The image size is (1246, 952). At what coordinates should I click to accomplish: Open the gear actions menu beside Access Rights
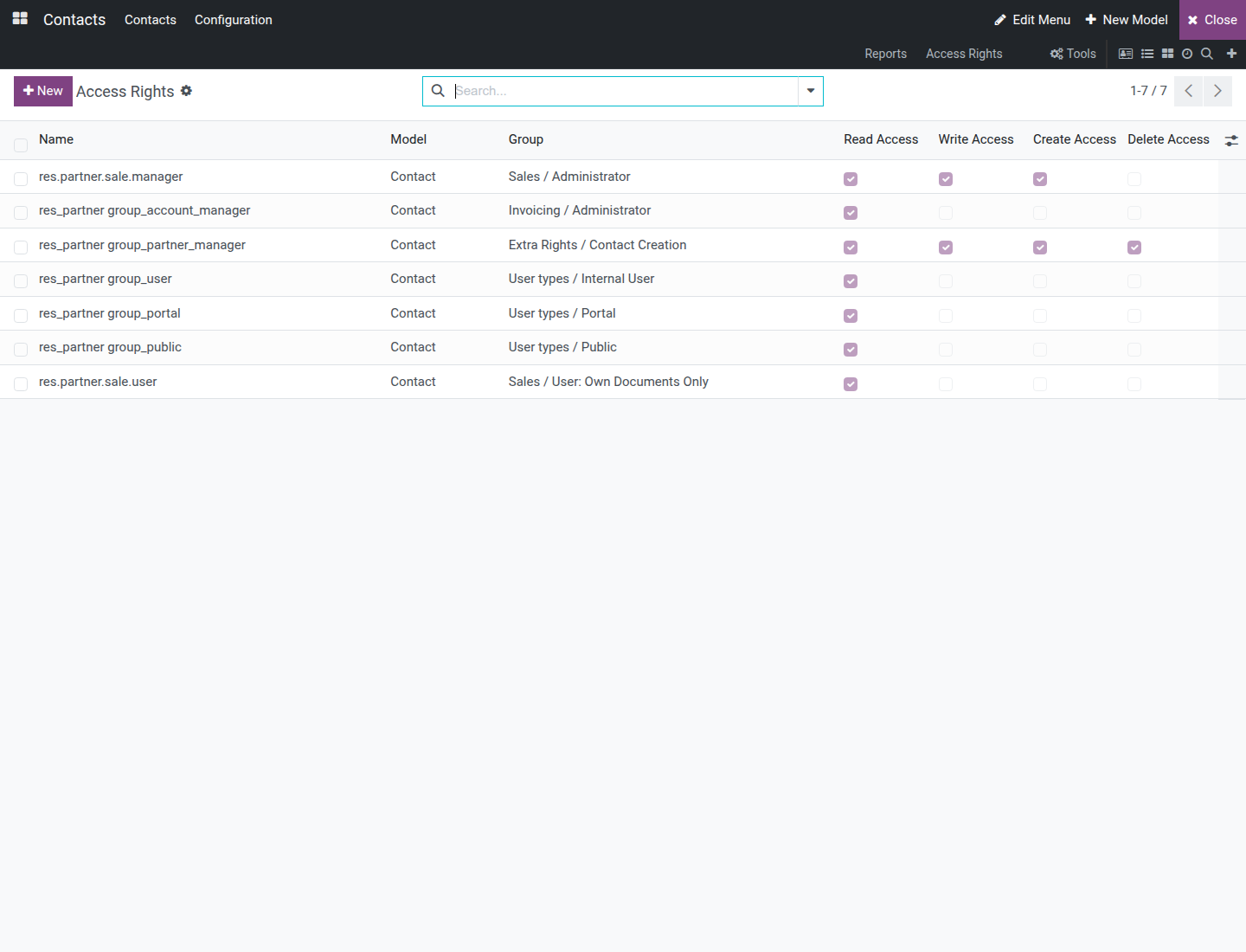click(186, 91)
